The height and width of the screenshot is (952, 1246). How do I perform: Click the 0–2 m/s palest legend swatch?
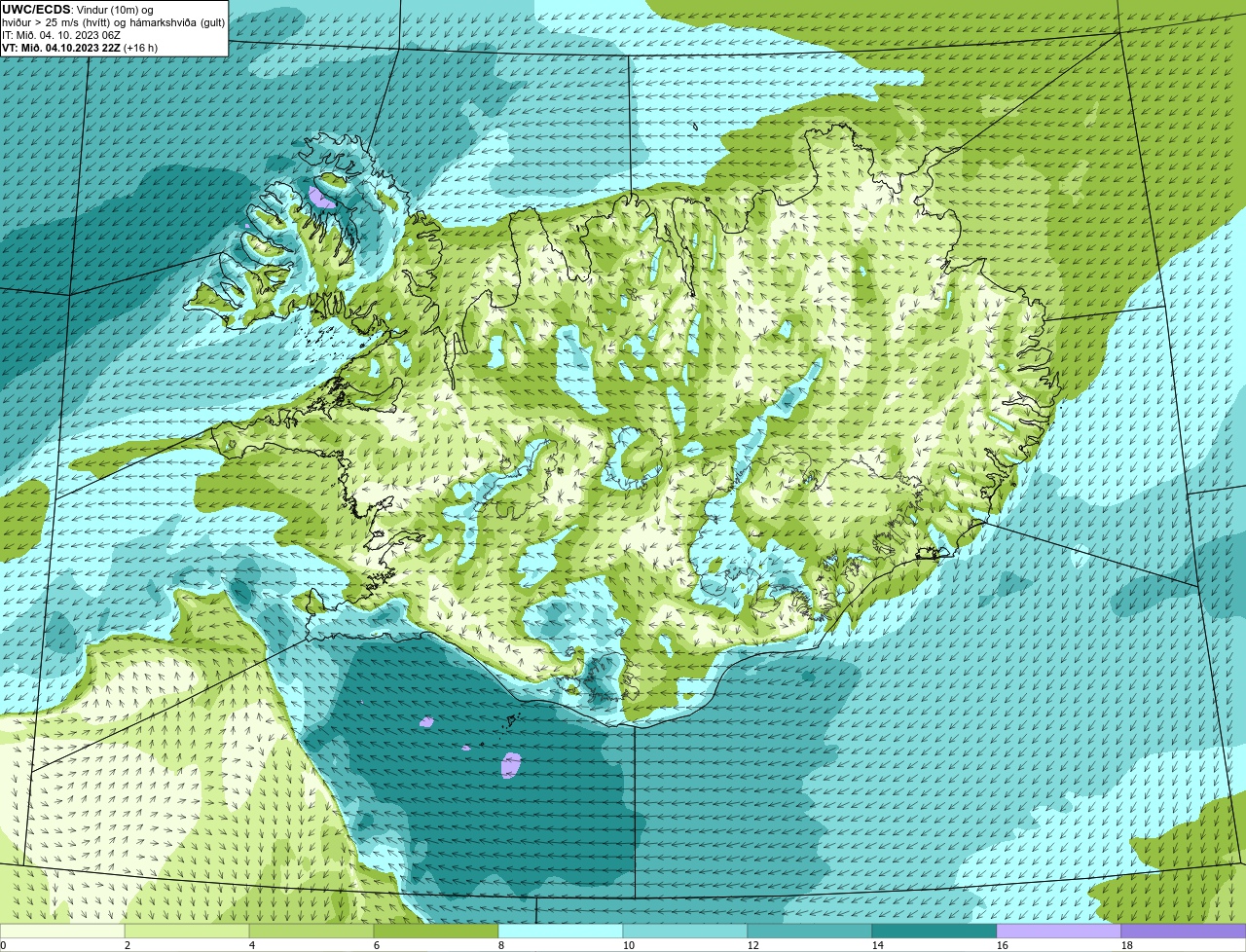[x=63, y=931]
